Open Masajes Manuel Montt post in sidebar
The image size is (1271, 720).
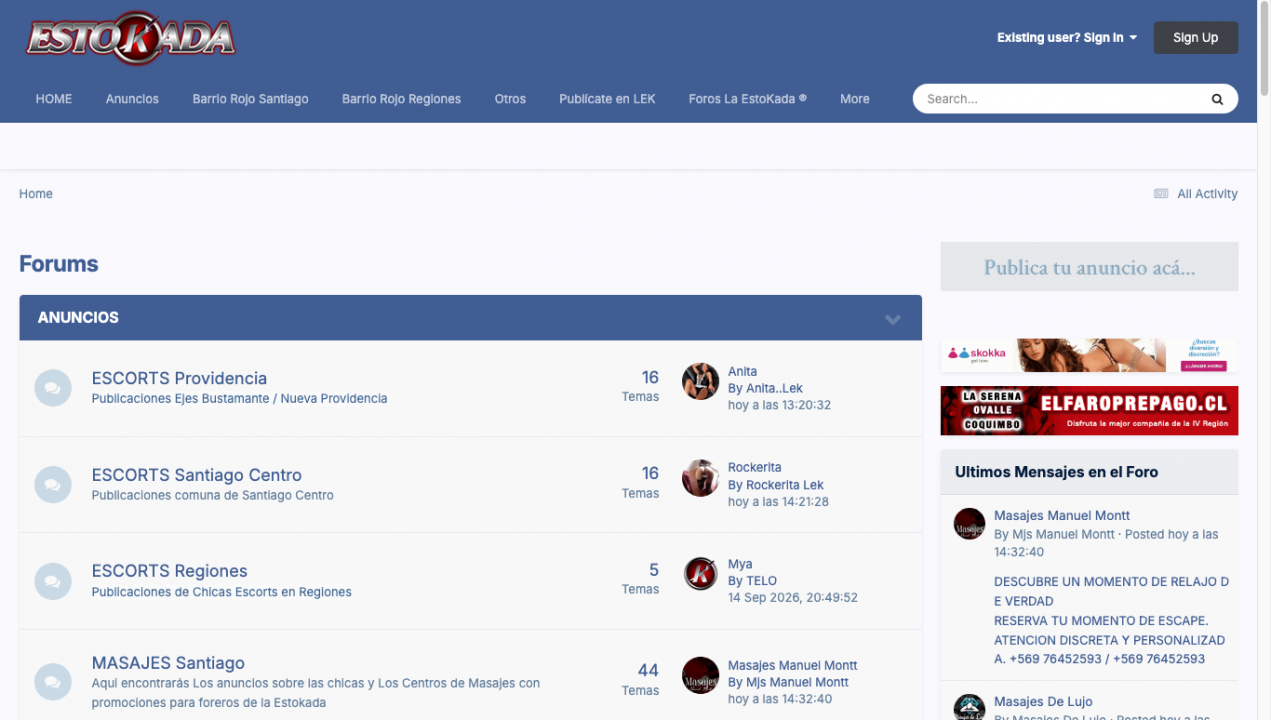click(1062, 516)
